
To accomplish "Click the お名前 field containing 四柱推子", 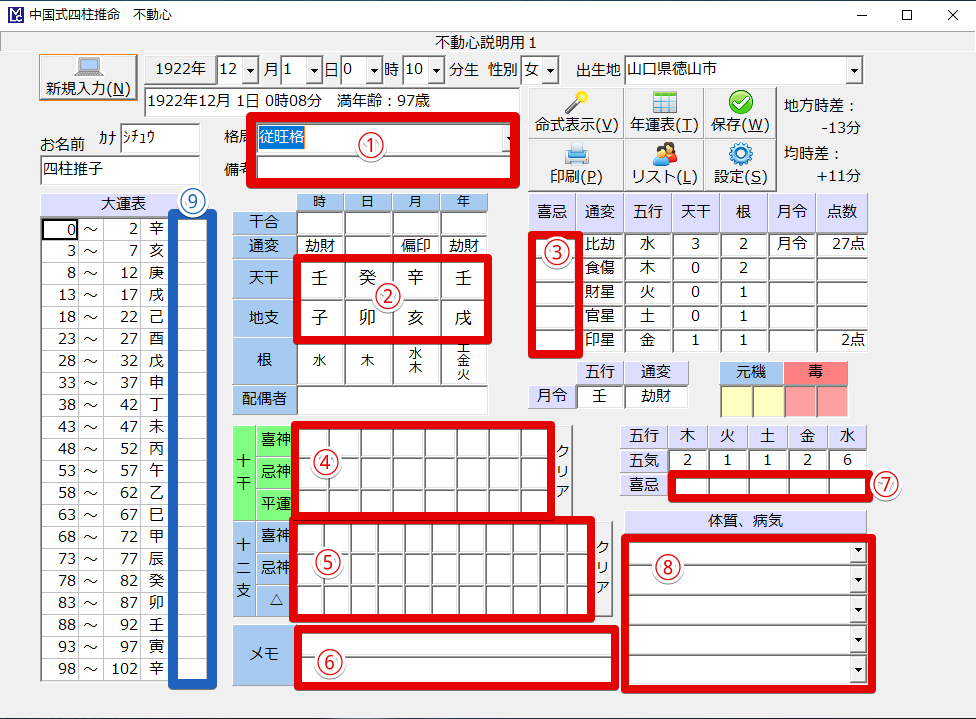I will coord(118,169).
